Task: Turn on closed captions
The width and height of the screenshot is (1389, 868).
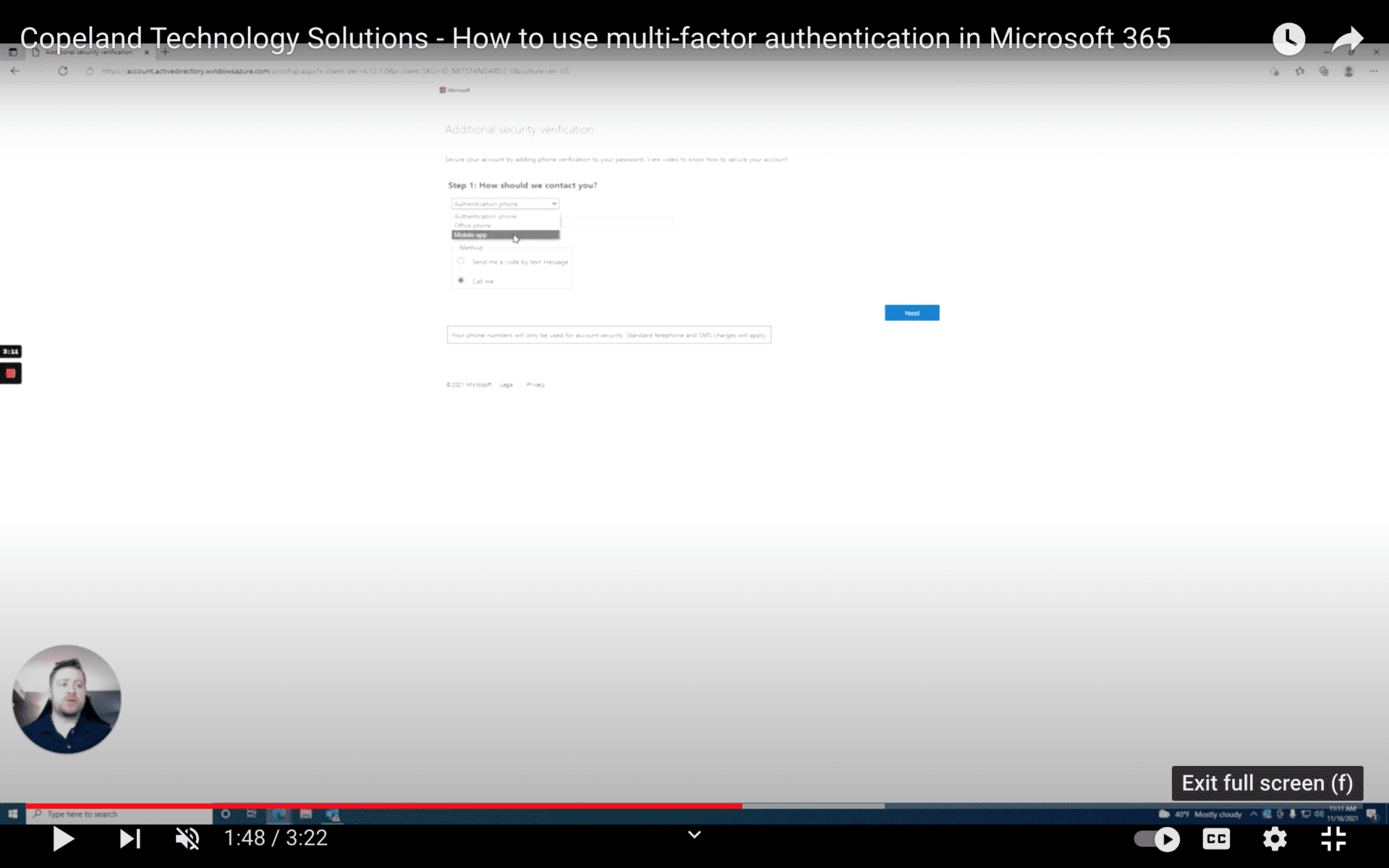Action: point(1216,838)
